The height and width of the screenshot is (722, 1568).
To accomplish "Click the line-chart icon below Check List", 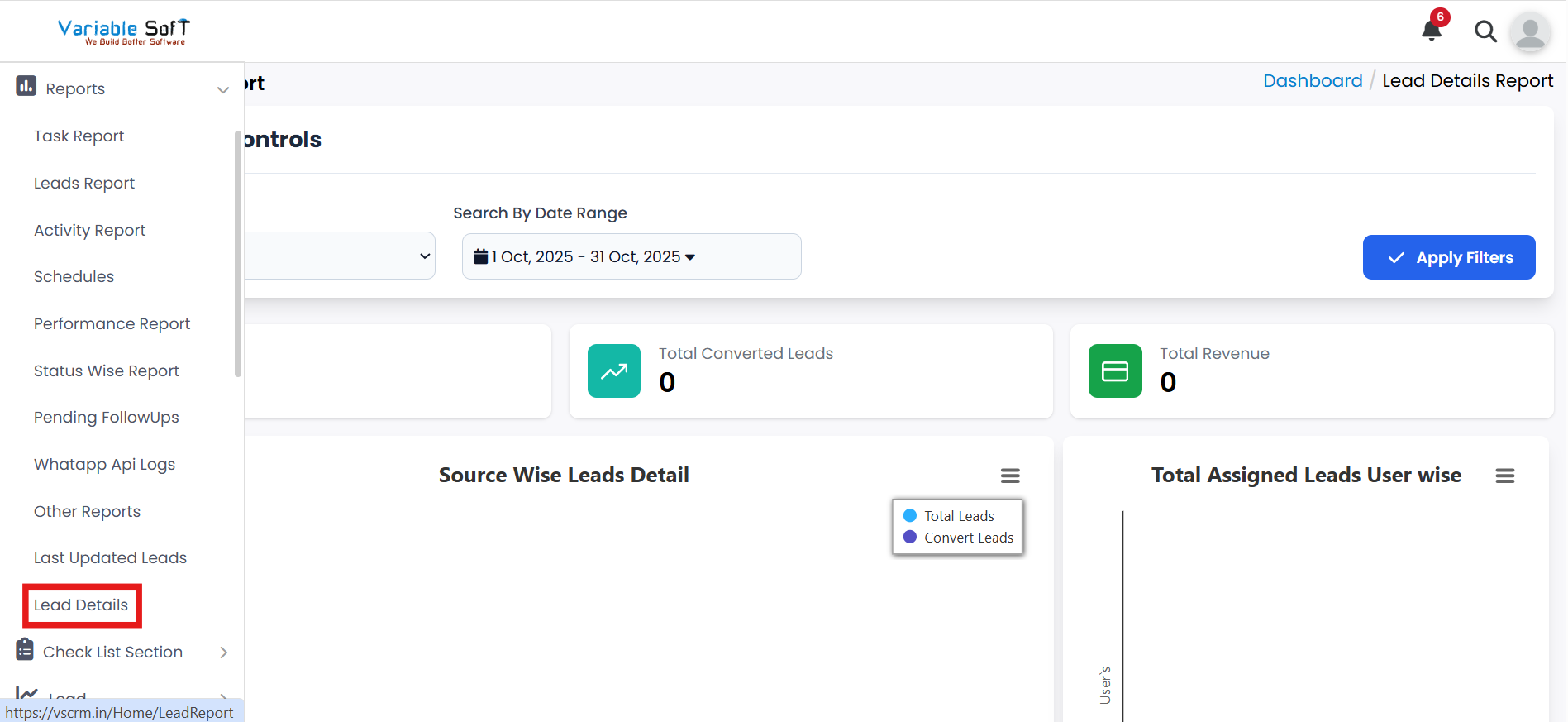I will [x=26, y=694].
